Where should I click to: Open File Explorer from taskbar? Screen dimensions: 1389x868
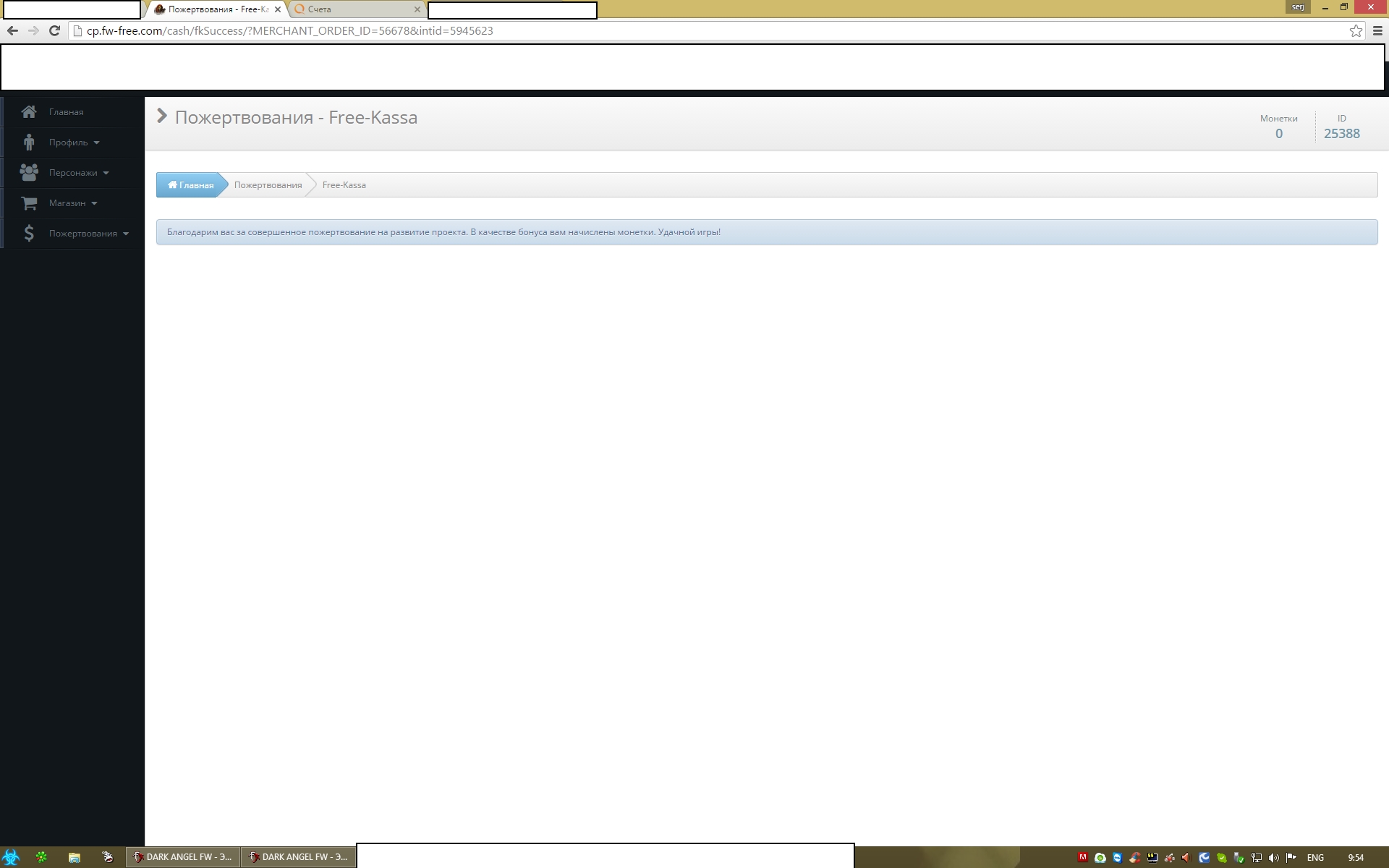(74, 857)
